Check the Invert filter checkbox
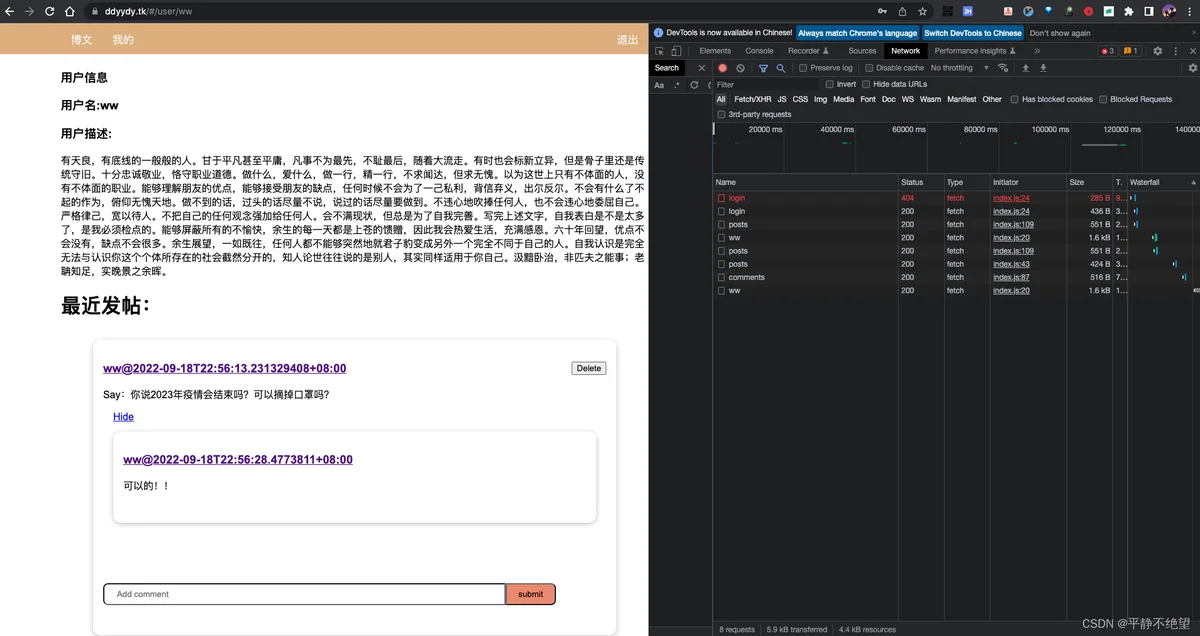Viewport: 1200px width, 636px height. point(830,85)
